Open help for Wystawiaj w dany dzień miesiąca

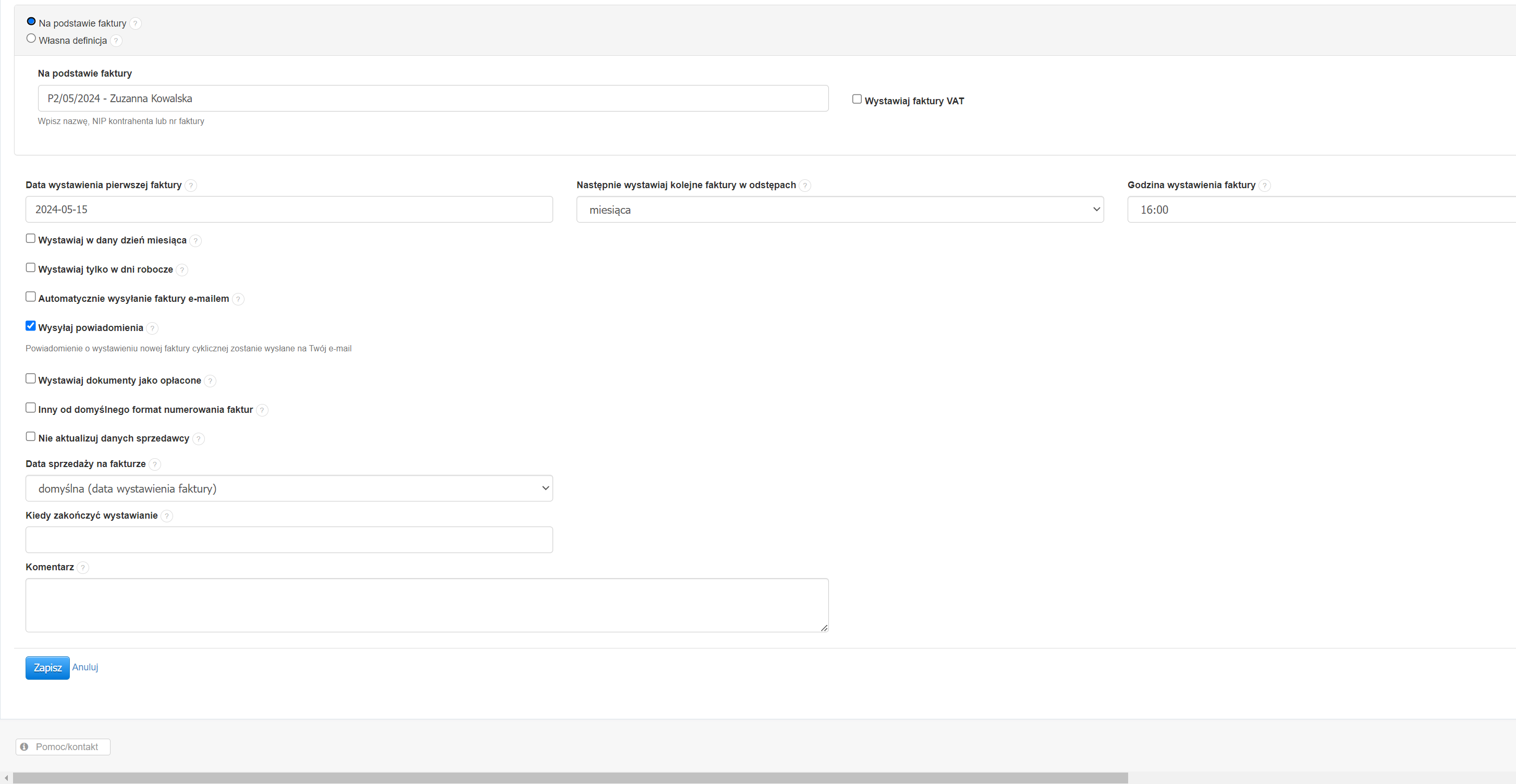coord(195,241)
